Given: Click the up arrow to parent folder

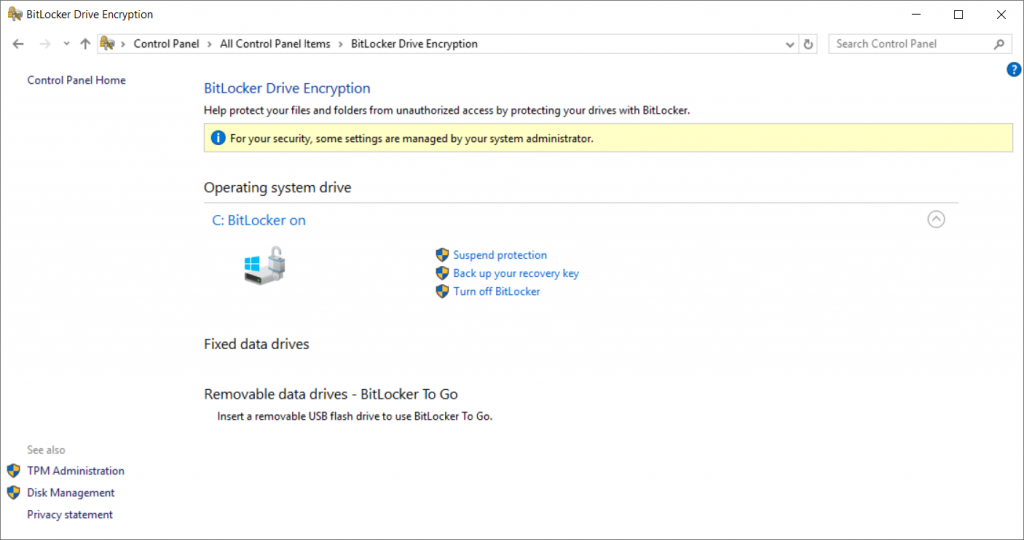Looking at the screenshot, I should click(x=85, y=44).
